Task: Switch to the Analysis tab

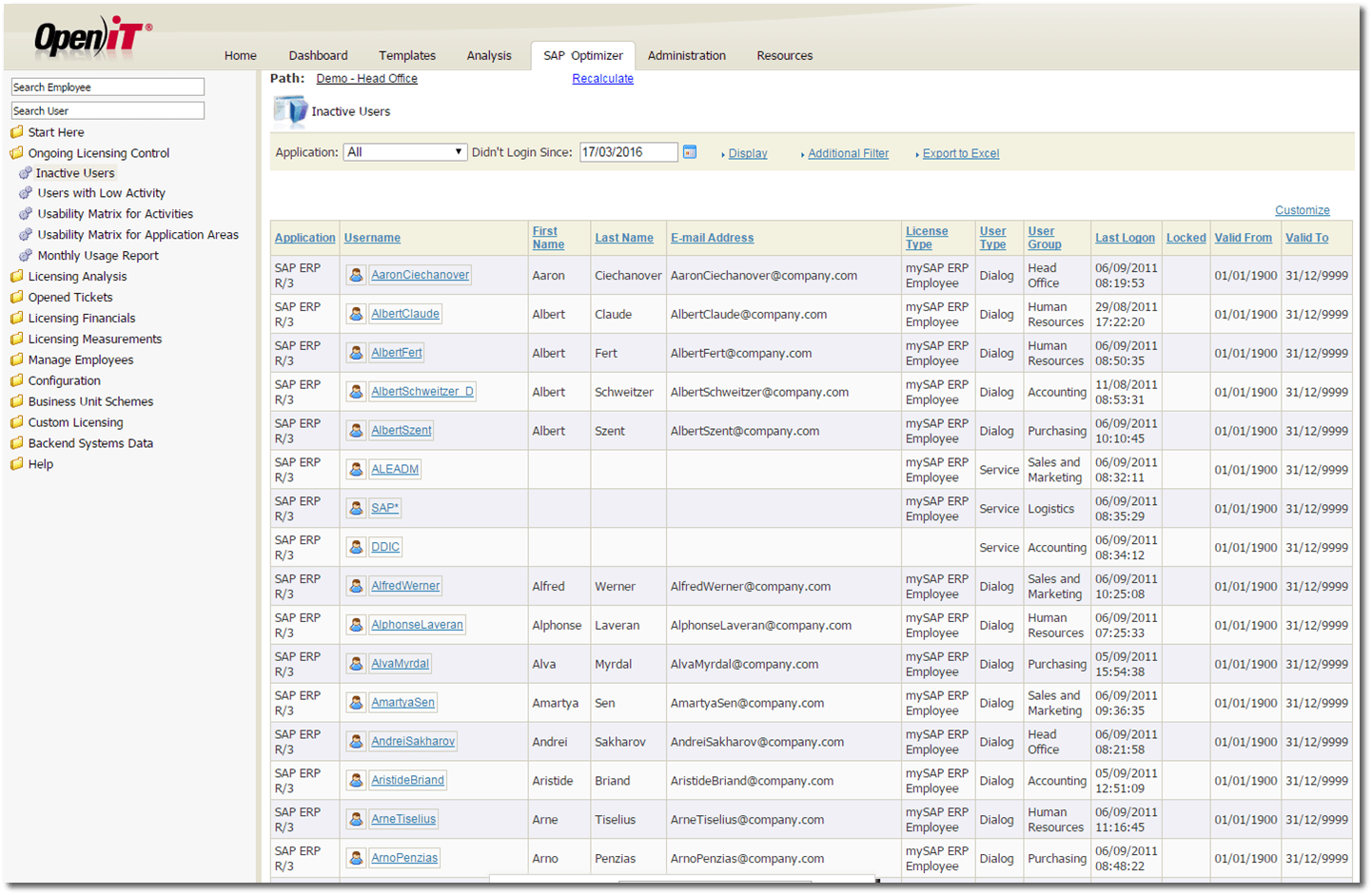Action: pyautogui.click(x=489, y=56)
